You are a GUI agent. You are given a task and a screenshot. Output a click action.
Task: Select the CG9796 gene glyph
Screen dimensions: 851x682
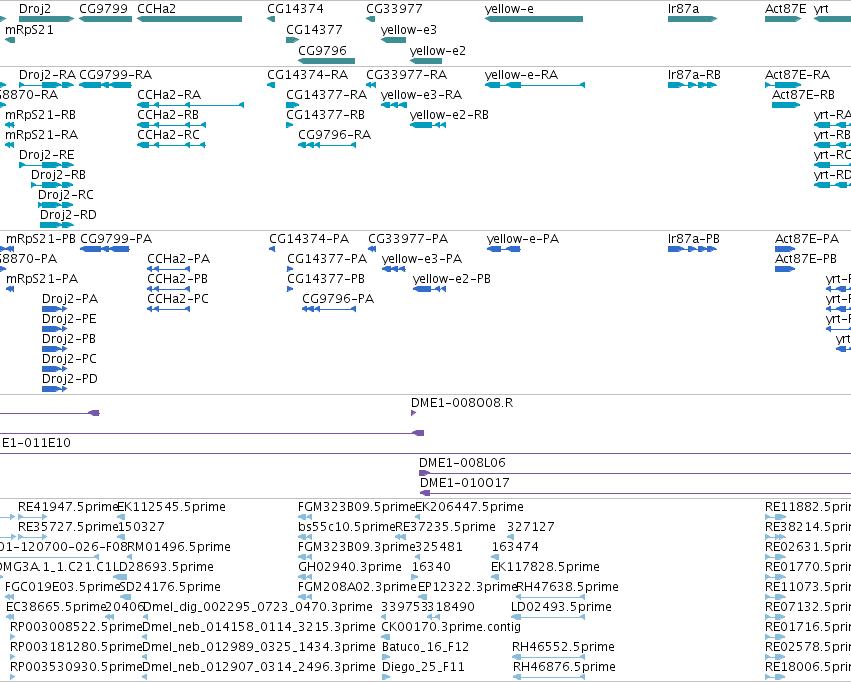(327, 61)
